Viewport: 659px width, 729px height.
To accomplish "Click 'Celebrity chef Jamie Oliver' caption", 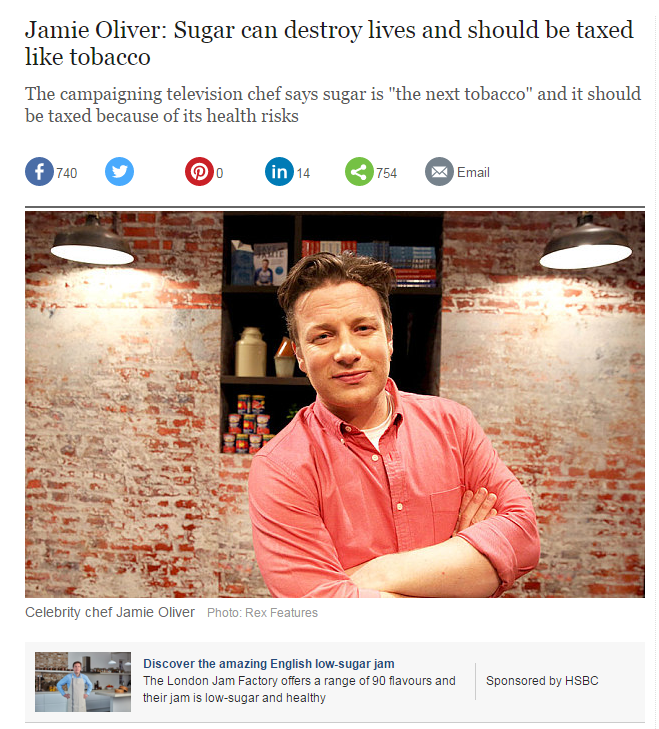I will (x=110, y=612).
